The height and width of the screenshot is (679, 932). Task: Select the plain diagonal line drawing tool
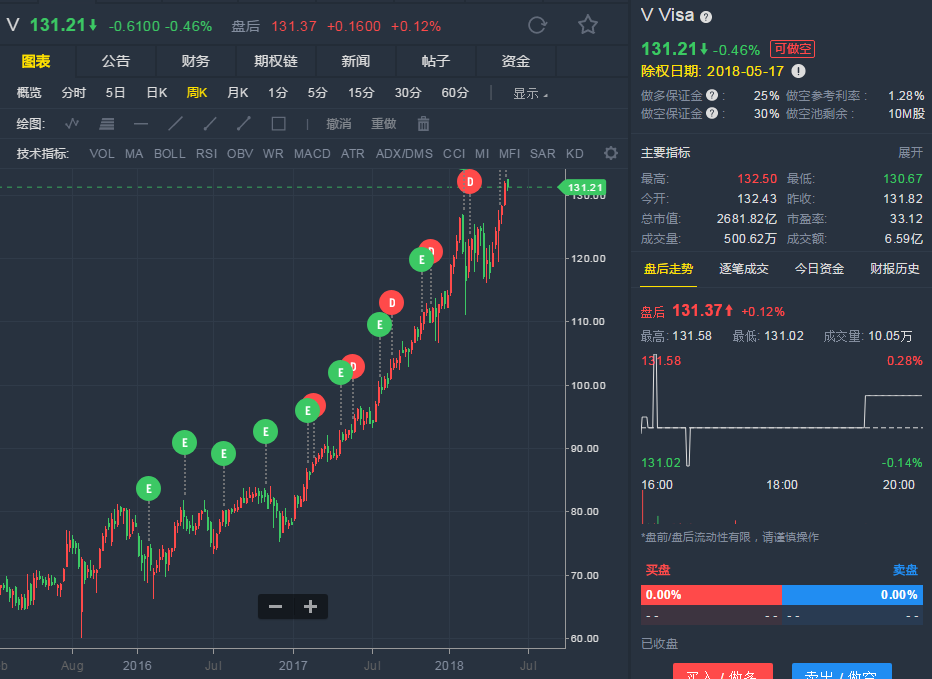(x=175, y=124)
